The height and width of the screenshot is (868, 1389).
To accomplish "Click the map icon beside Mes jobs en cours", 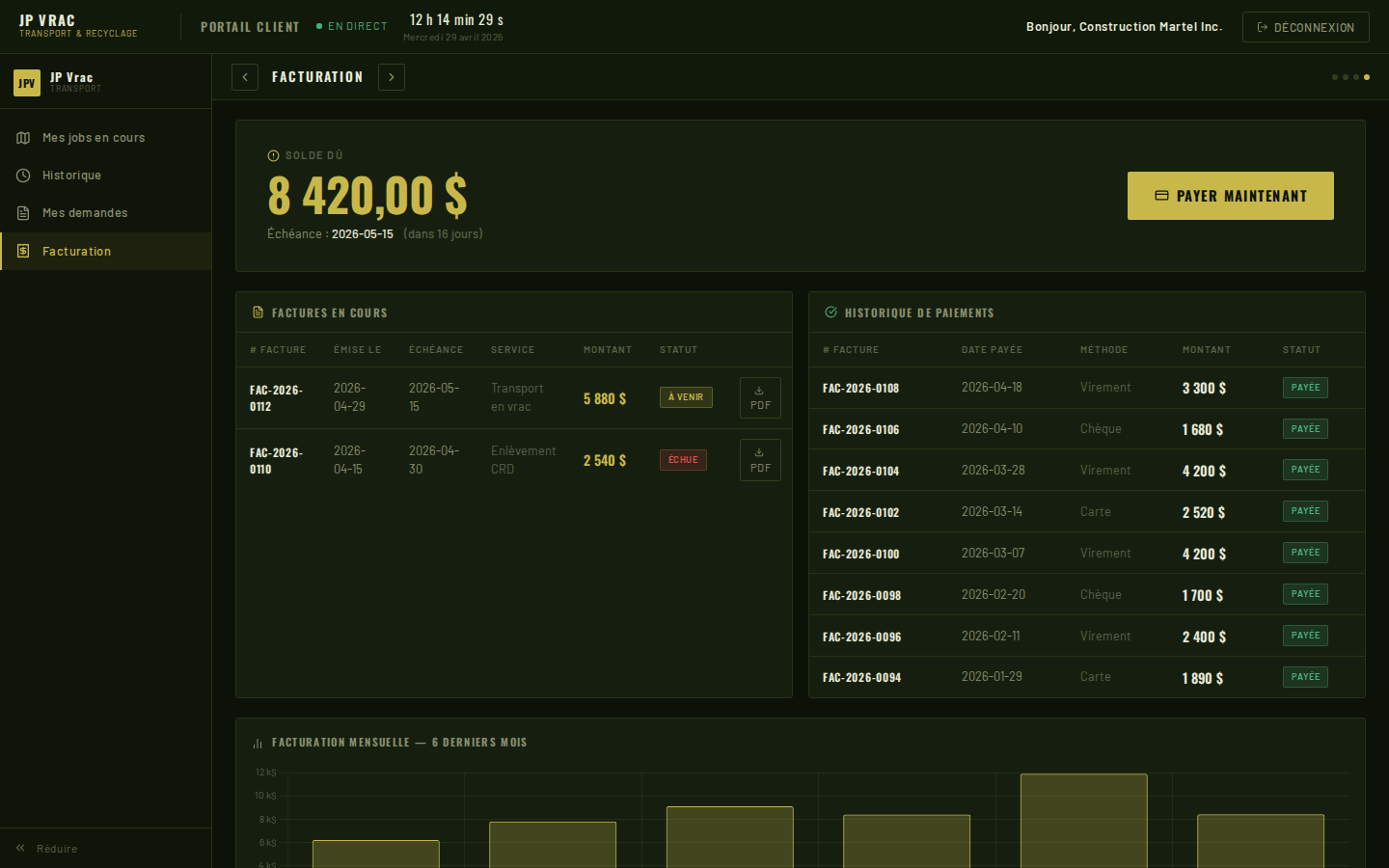I will 23,138.
